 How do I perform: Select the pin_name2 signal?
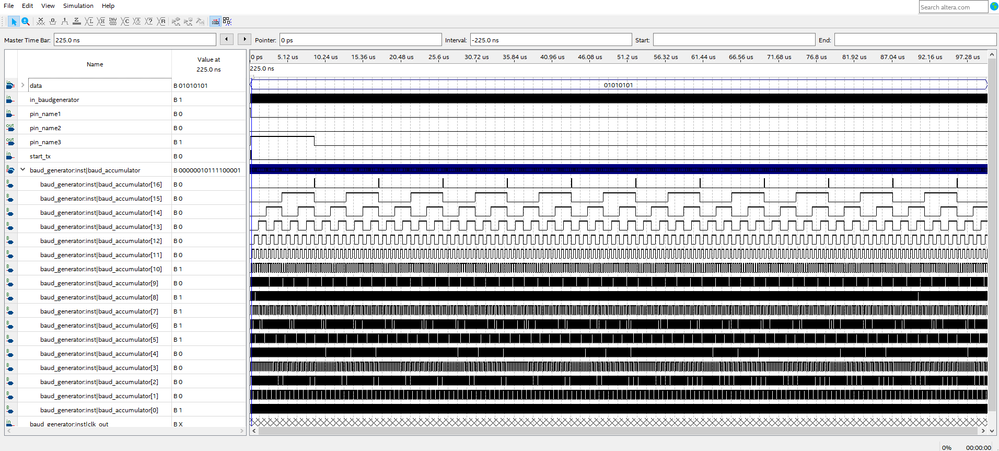45,128
